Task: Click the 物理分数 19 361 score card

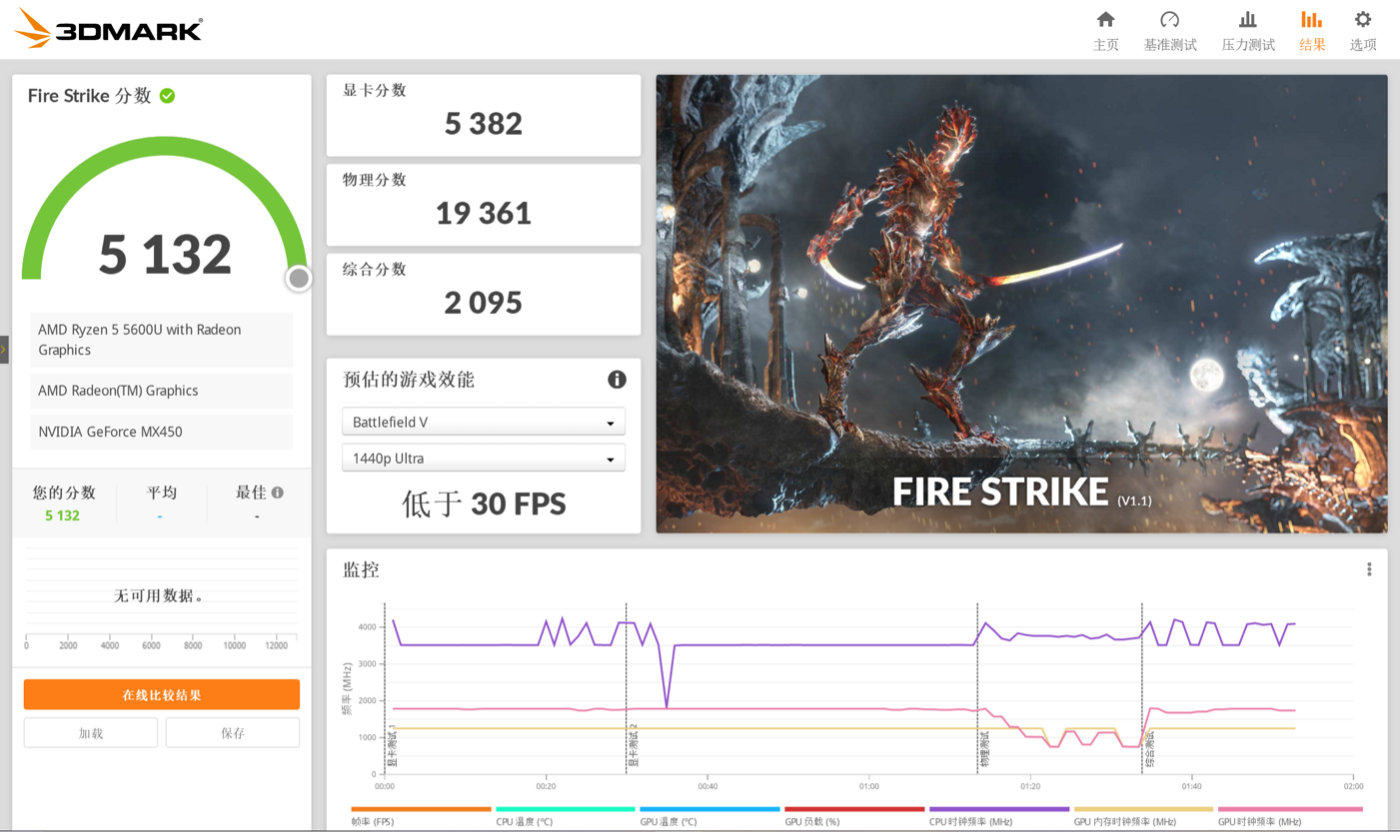Action: click(484, 205)
